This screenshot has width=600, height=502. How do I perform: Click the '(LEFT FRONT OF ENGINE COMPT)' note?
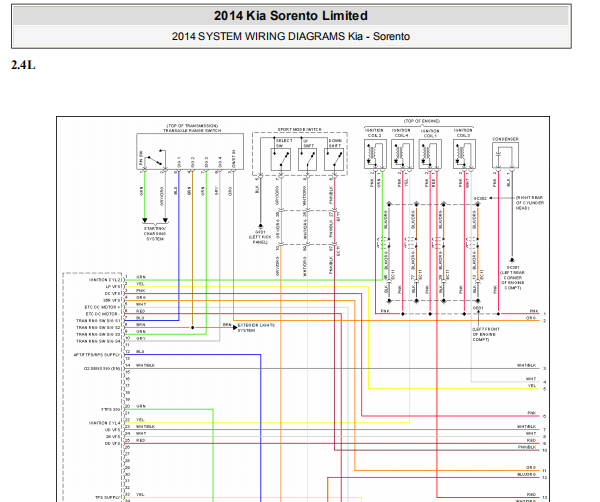[486, 334]
